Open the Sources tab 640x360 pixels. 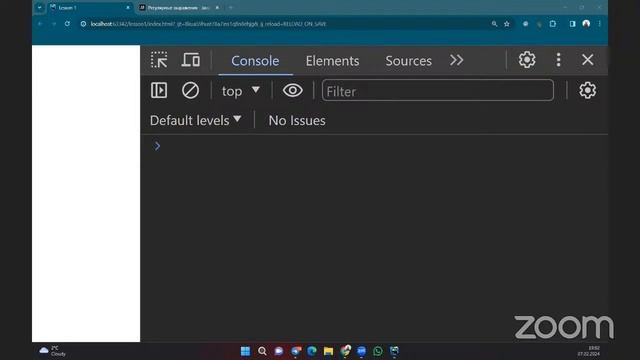(x=409, y=61)
